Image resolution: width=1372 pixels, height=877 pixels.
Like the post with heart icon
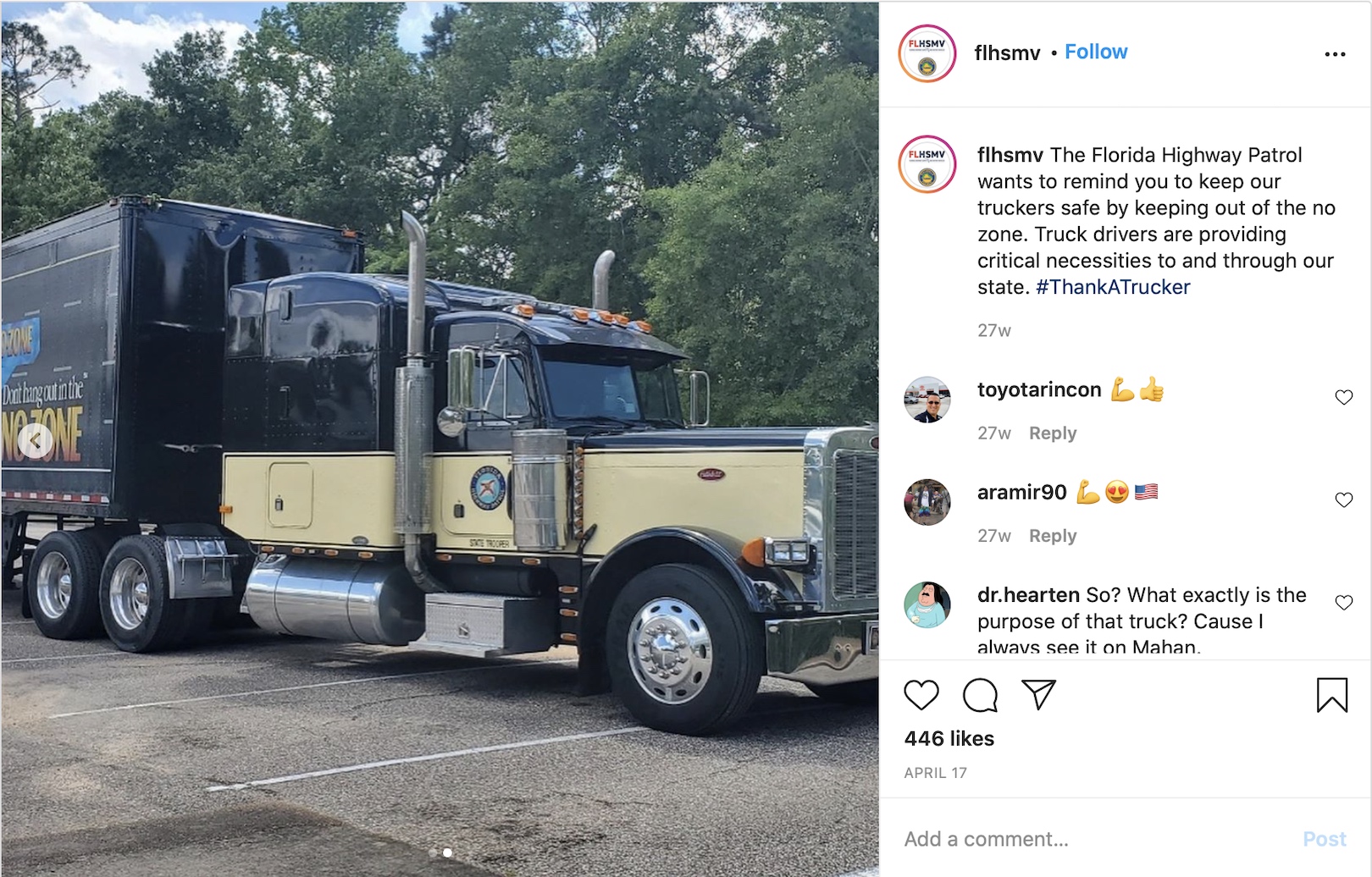pyautogui.click(x=921, y=695)
